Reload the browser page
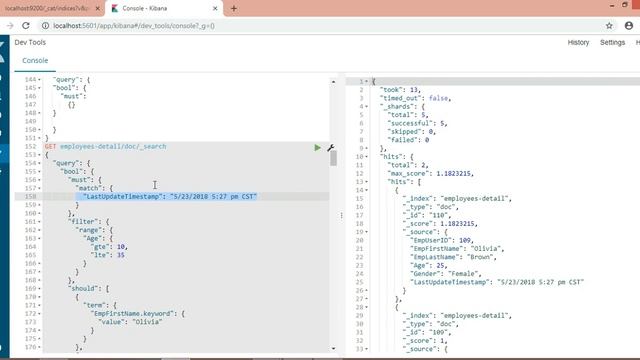The height and width of the screenshot is (360, 640). (26, 26)
